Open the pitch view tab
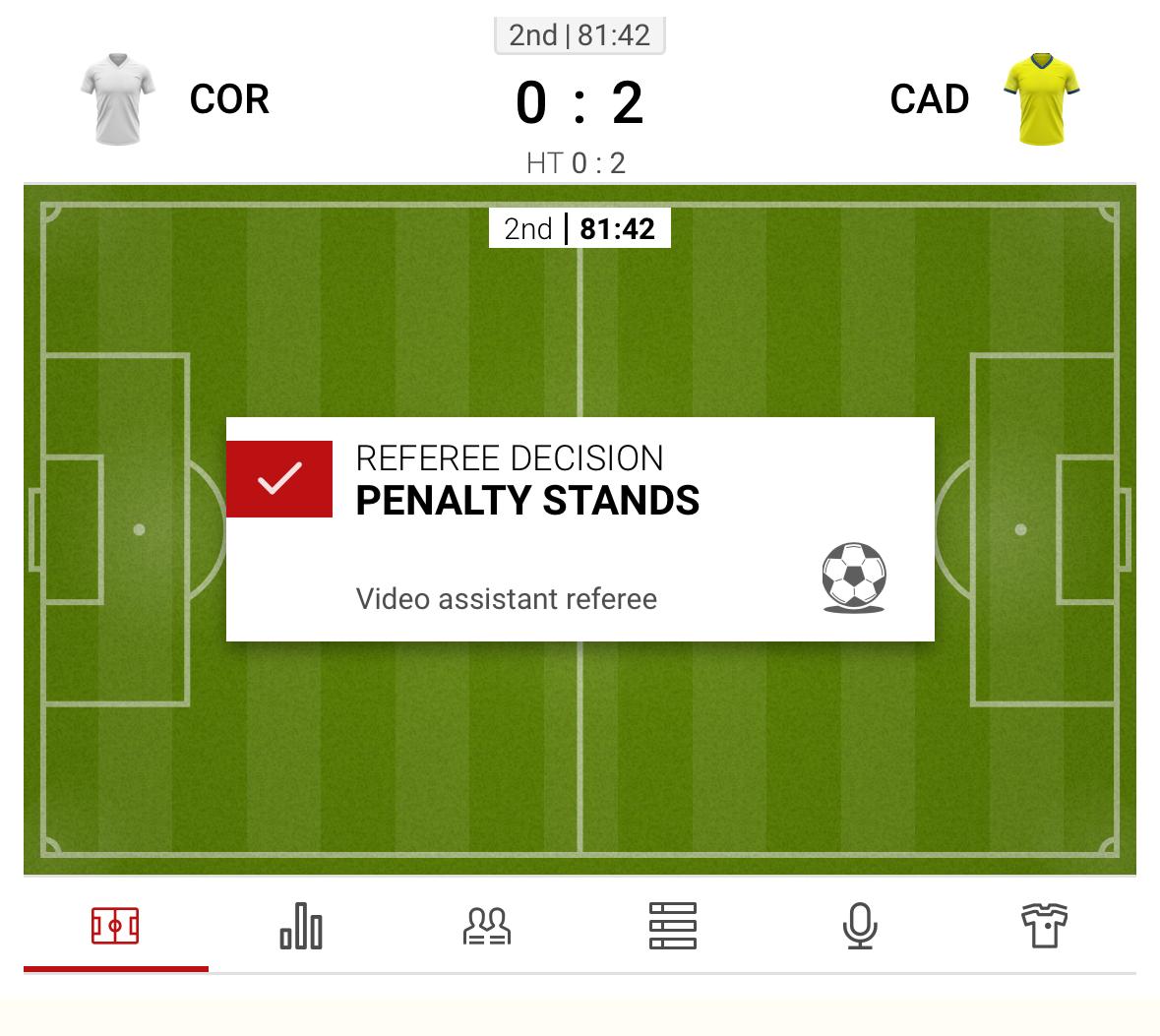This screenshot has height=1036, width=1160. [x=115, y=926]
